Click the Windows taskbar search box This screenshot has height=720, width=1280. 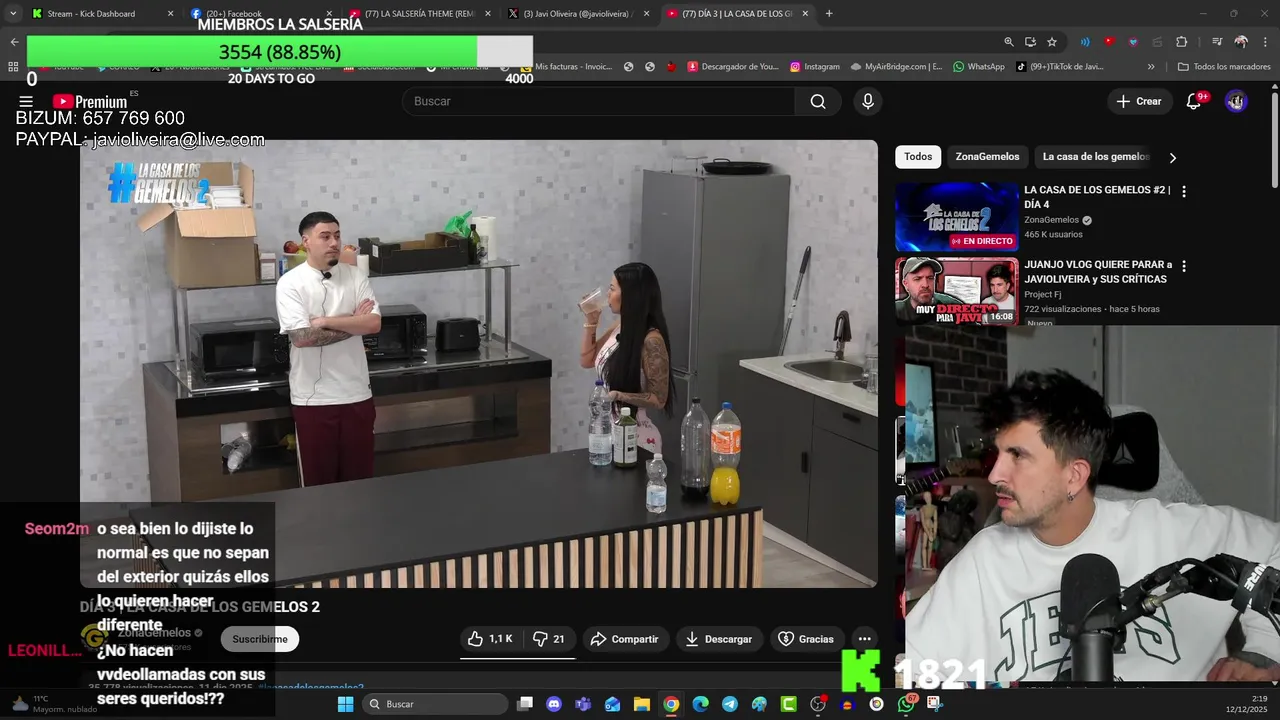435,704
